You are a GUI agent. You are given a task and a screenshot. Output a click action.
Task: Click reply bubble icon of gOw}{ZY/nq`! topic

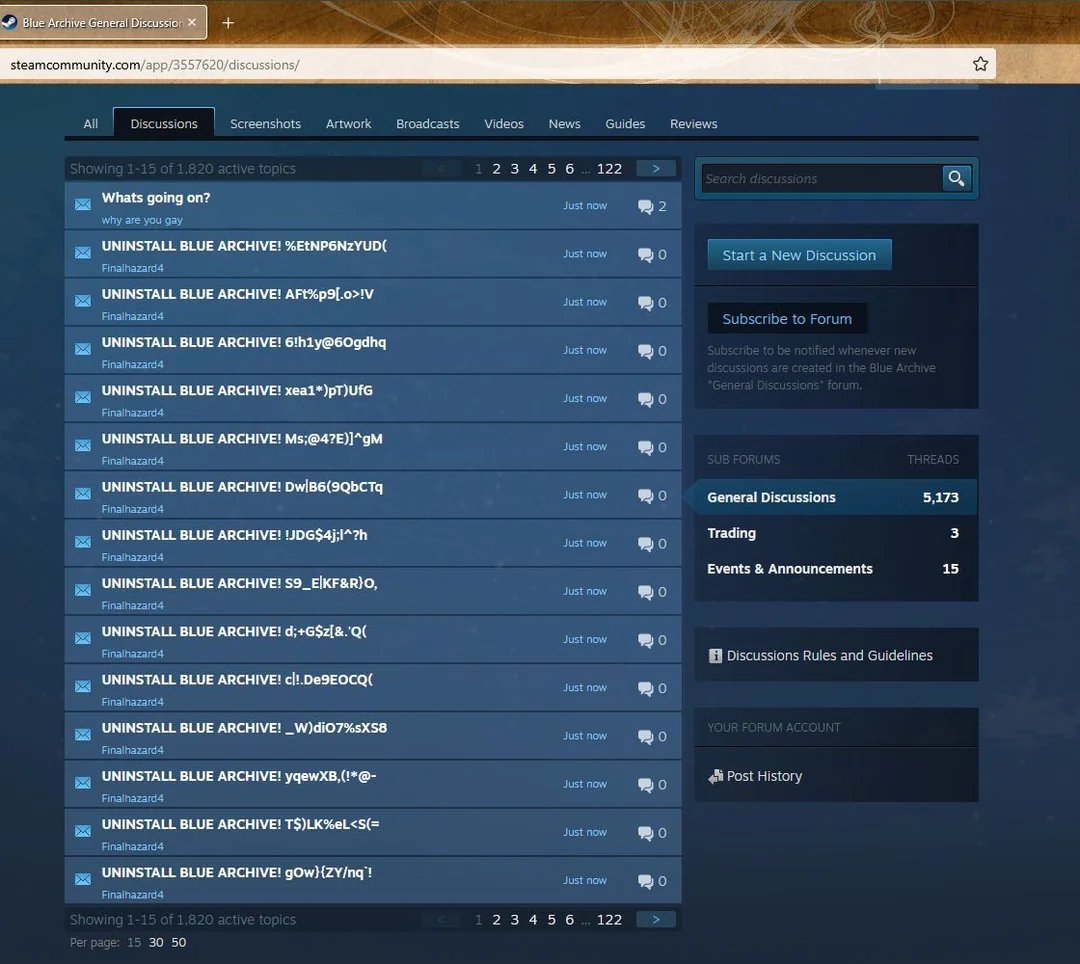coord(645,881)
